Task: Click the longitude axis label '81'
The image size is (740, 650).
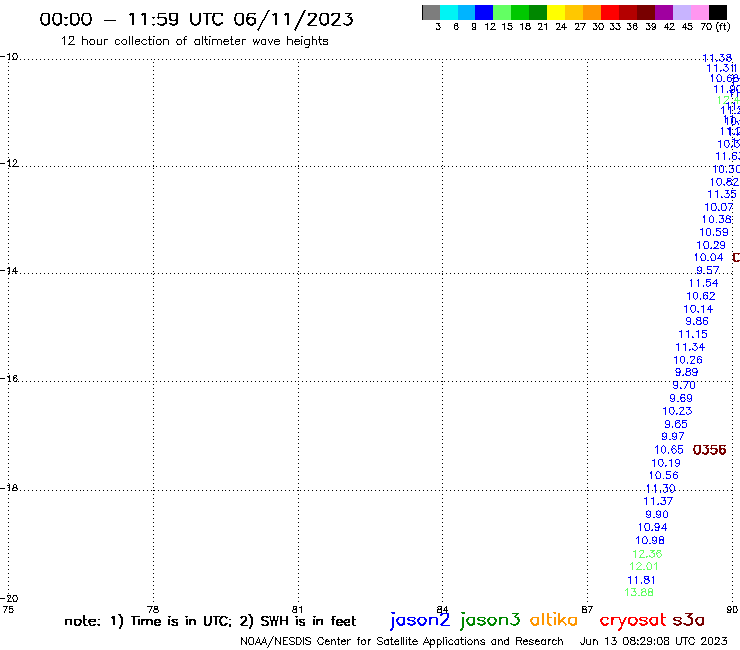Action: coord(297,609)
